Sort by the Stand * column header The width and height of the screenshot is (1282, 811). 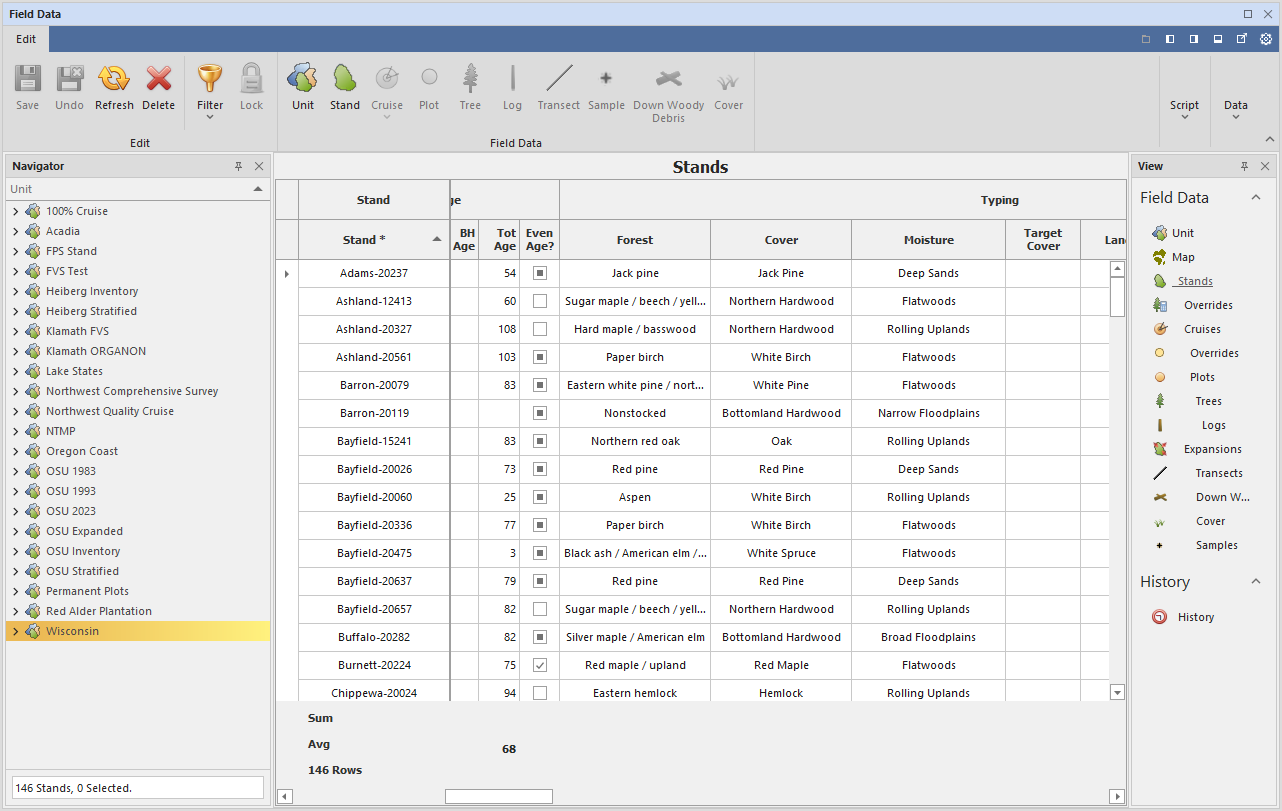click(374, 240)
